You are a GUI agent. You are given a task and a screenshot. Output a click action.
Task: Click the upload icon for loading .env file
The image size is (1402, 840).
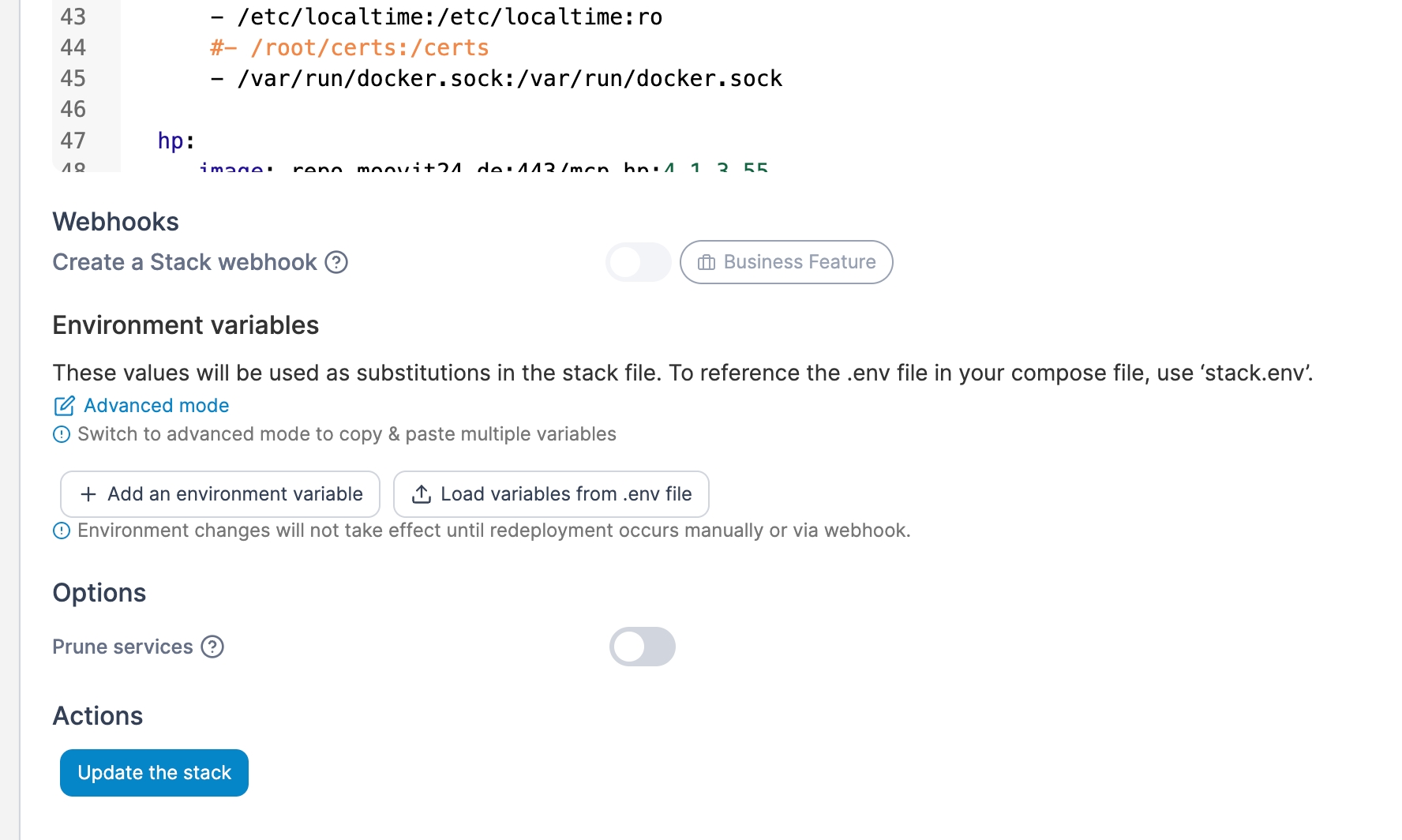click(x=422, y=494)
